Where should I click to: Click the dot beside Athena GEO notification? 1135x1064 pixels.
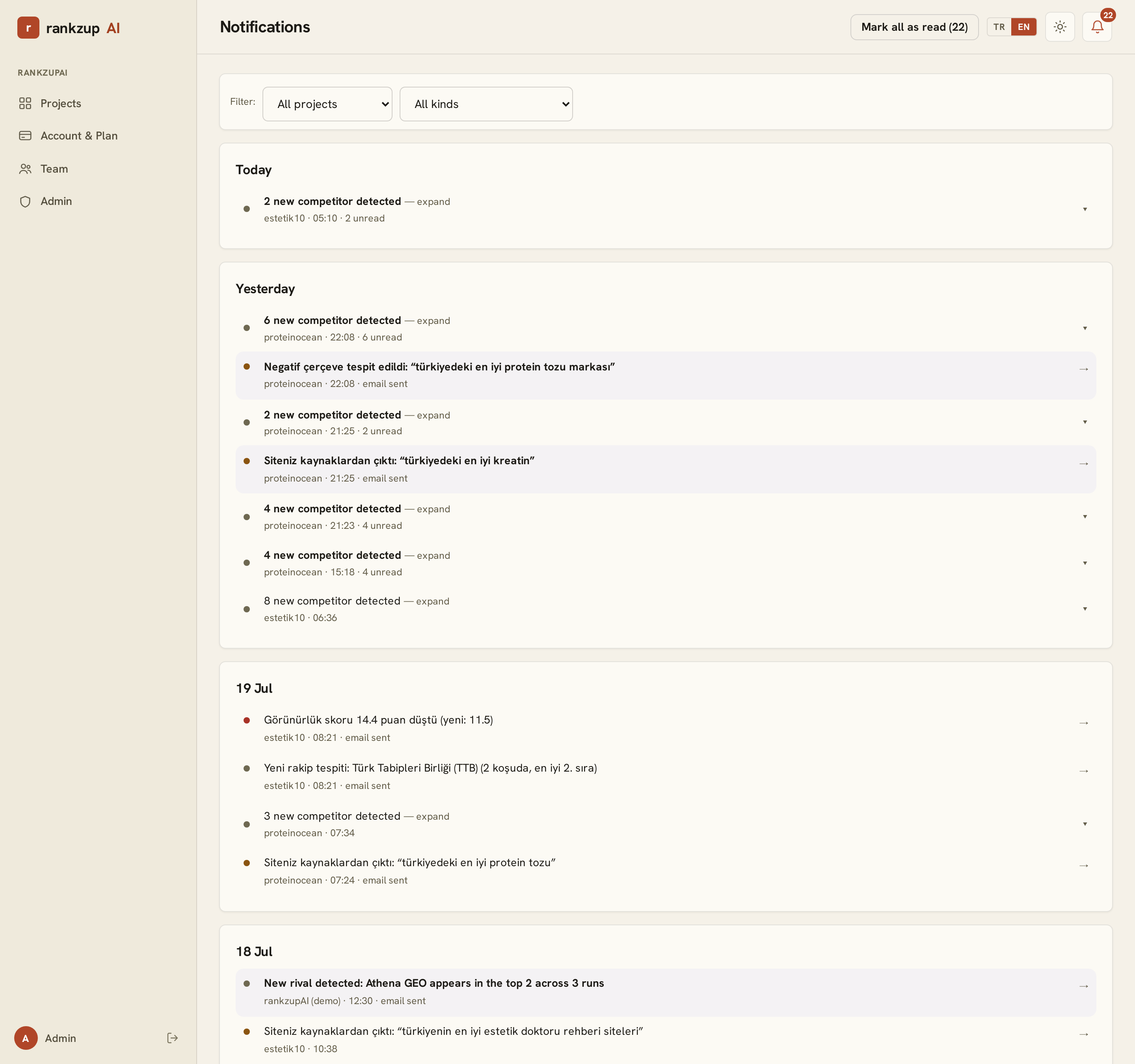(x=247, y=984)
